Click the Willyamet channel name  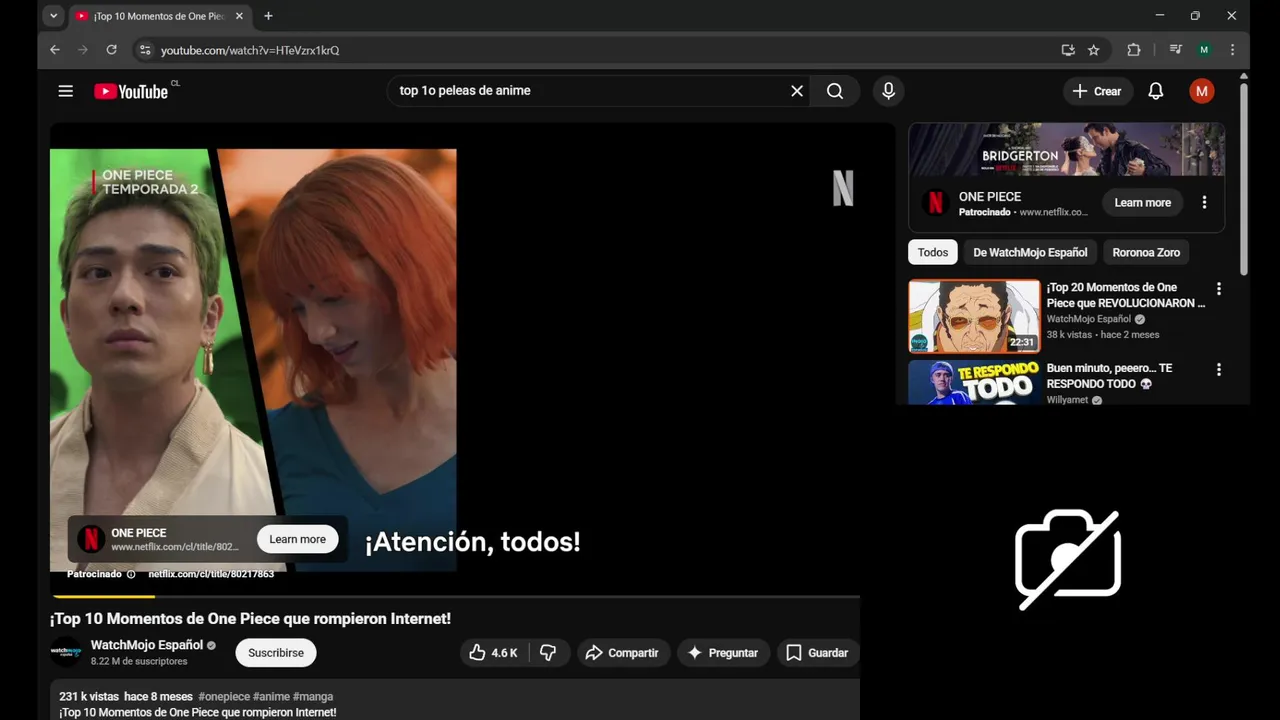pyautogui.click(x=1067, y=400)
